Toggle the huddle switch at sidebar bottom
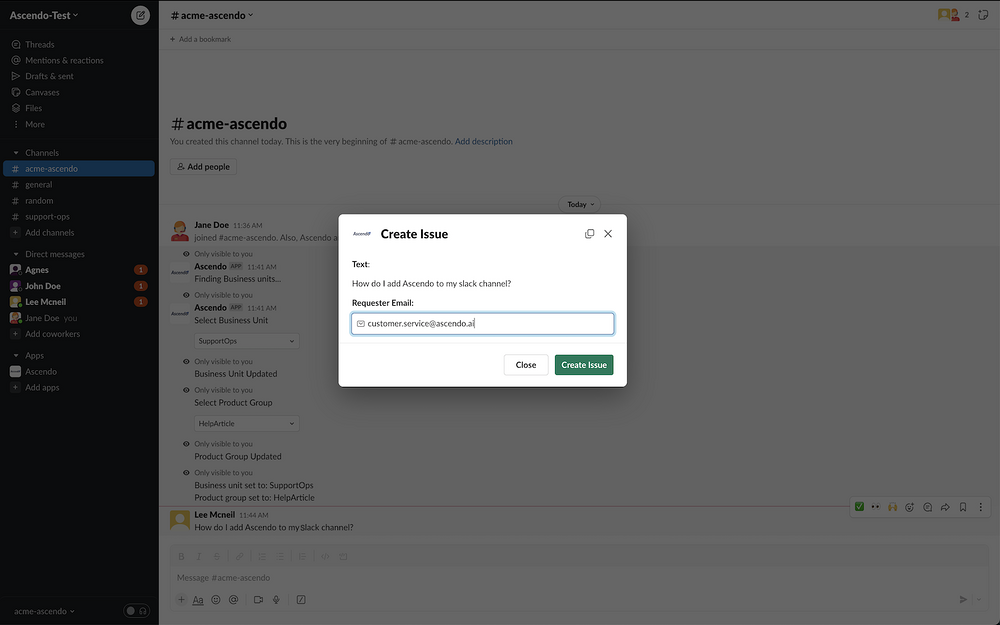Screen dimensions: 1000x625 coord(136,611)
